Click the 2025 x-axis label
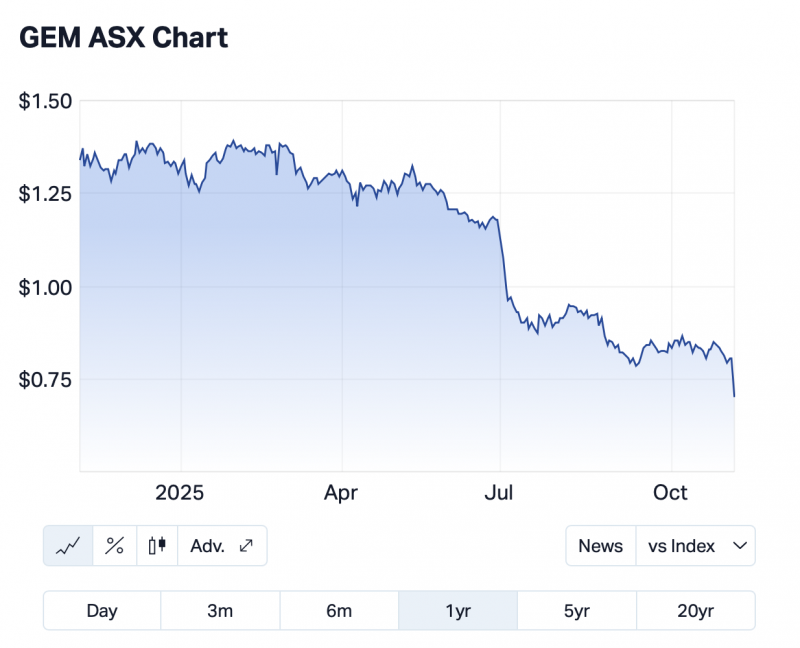This screenshot has height=648, width=800. point(181,493)
